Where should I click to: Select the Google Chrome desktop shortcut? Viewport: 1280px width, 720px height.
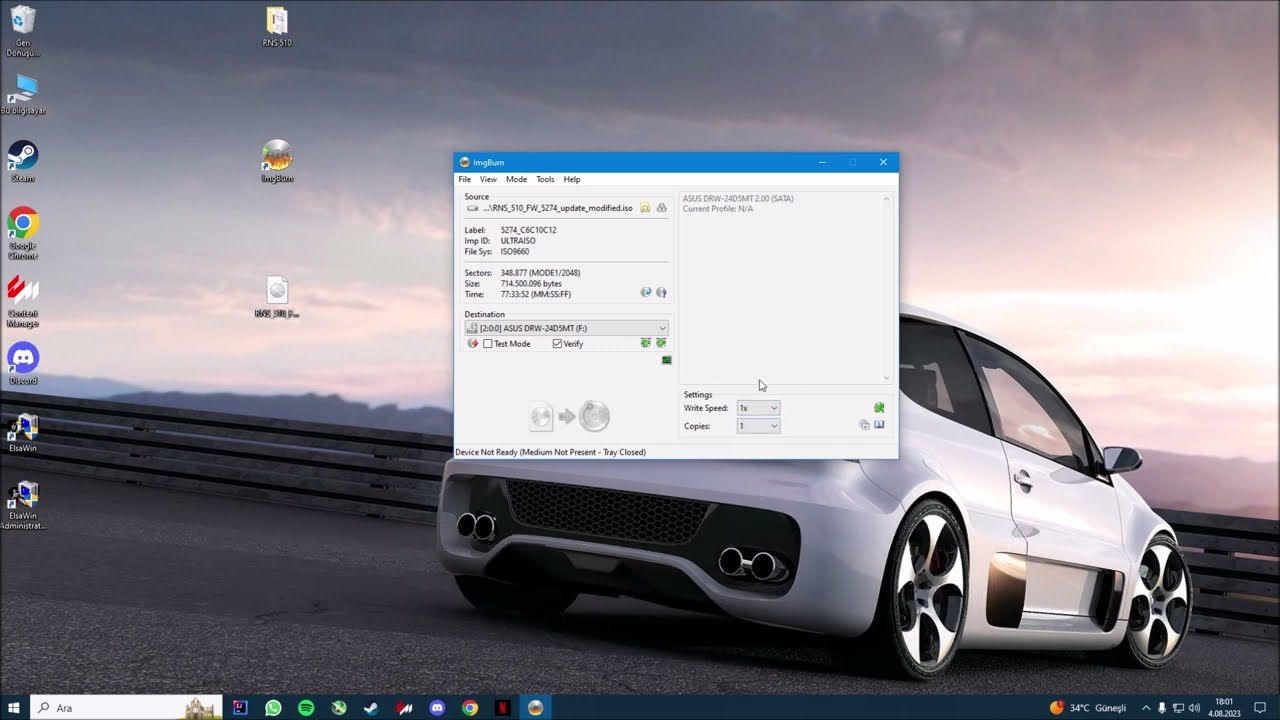22,234
